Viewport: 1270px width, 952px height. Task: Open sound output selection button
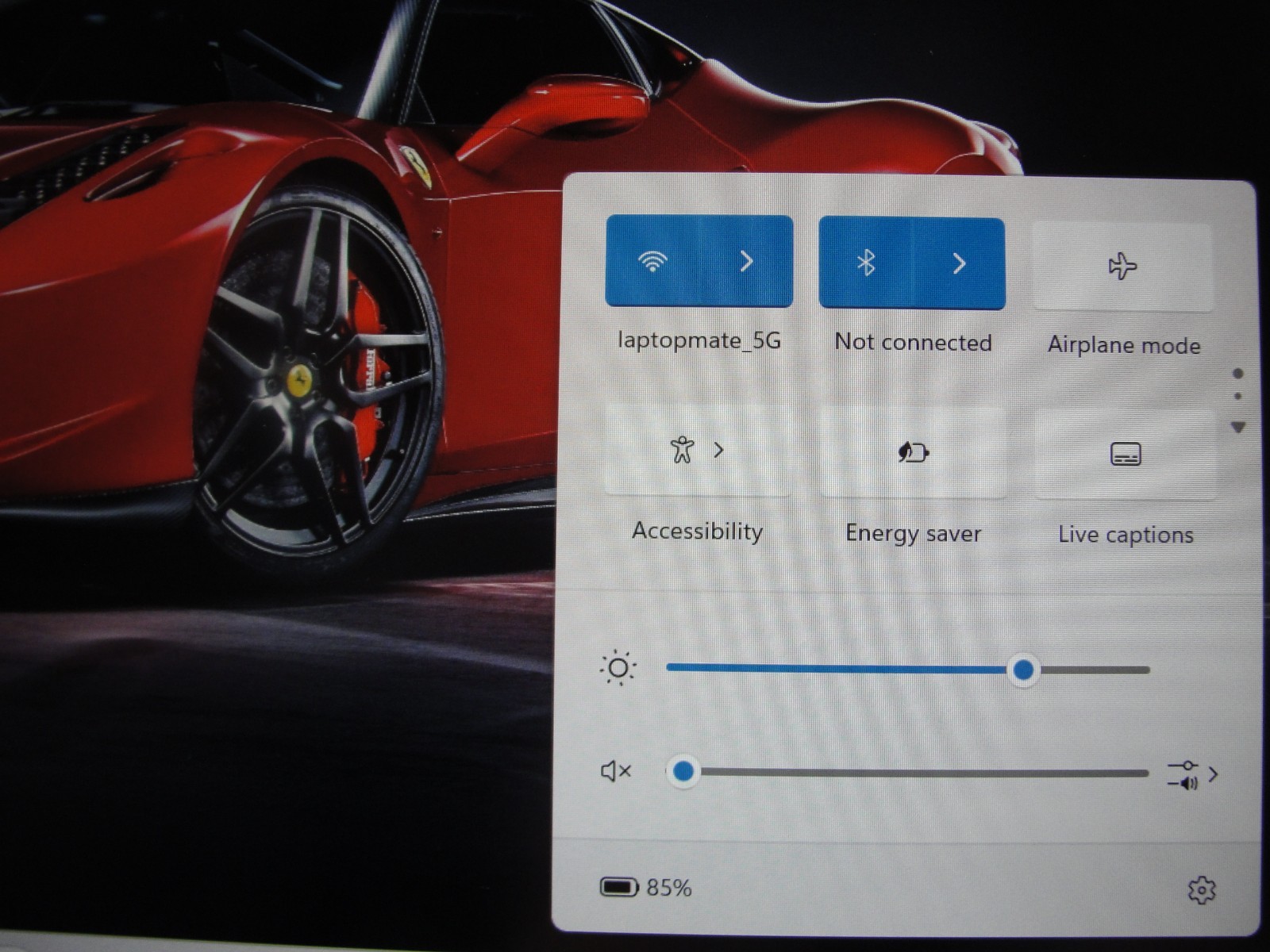point(1192,774)
